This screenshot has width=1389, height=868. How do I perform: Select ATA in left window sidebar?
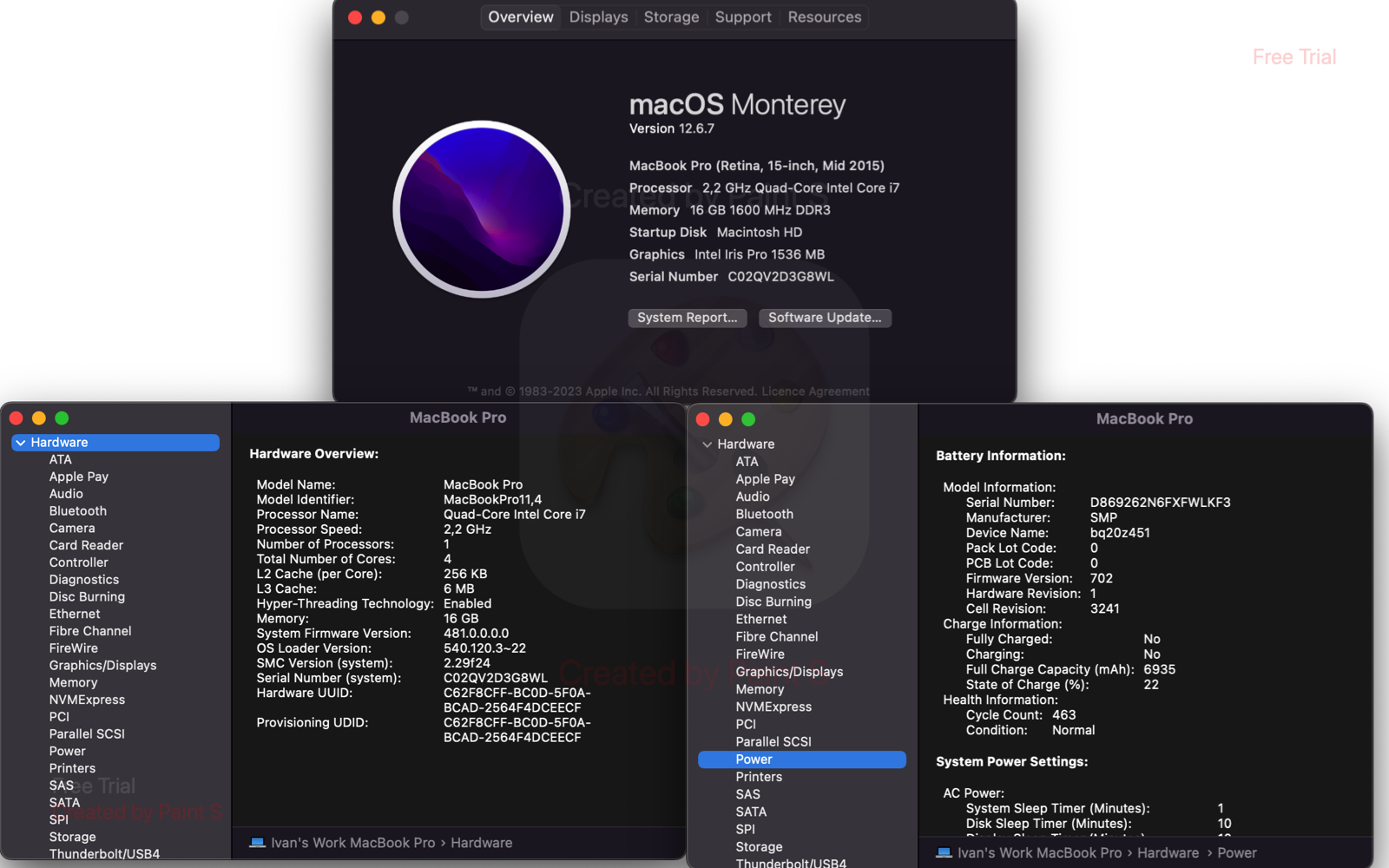click(61, 460)
